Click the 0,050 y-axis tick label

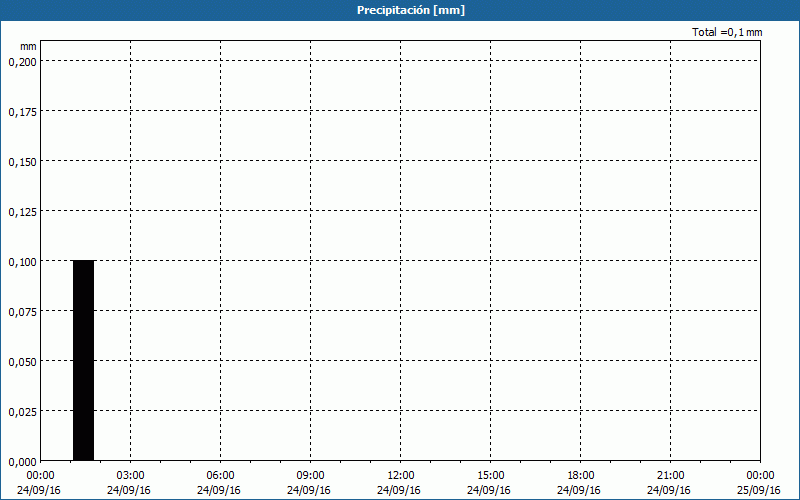22,361
